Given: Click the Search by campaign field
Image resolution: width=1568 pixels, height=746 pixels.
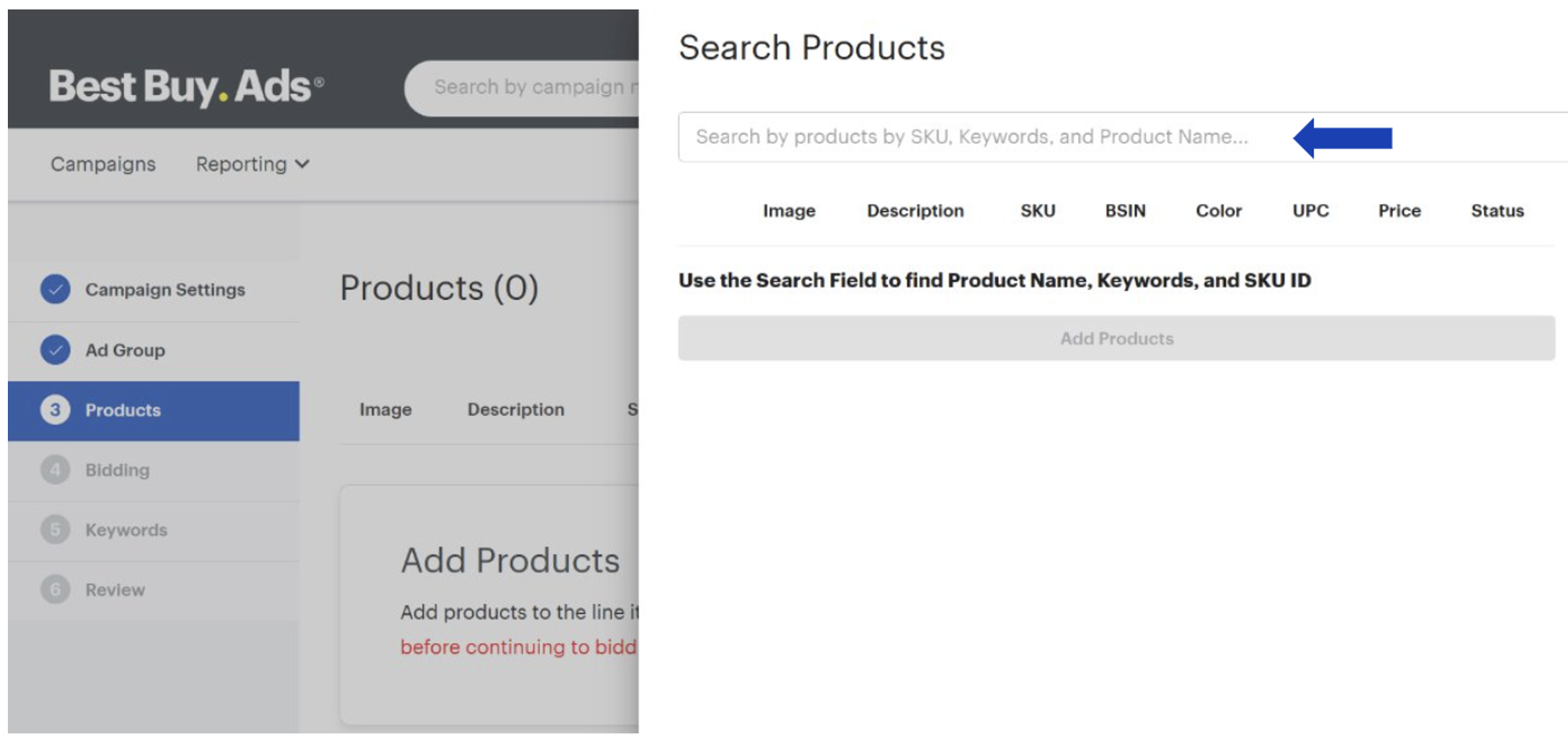Looking at the screenshot, I should point(526,87).
